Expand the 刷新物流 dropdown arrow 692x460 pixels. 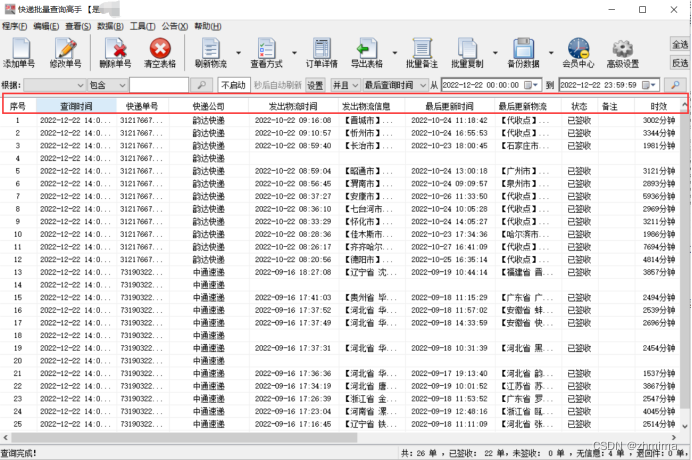(x=238, y=53)
